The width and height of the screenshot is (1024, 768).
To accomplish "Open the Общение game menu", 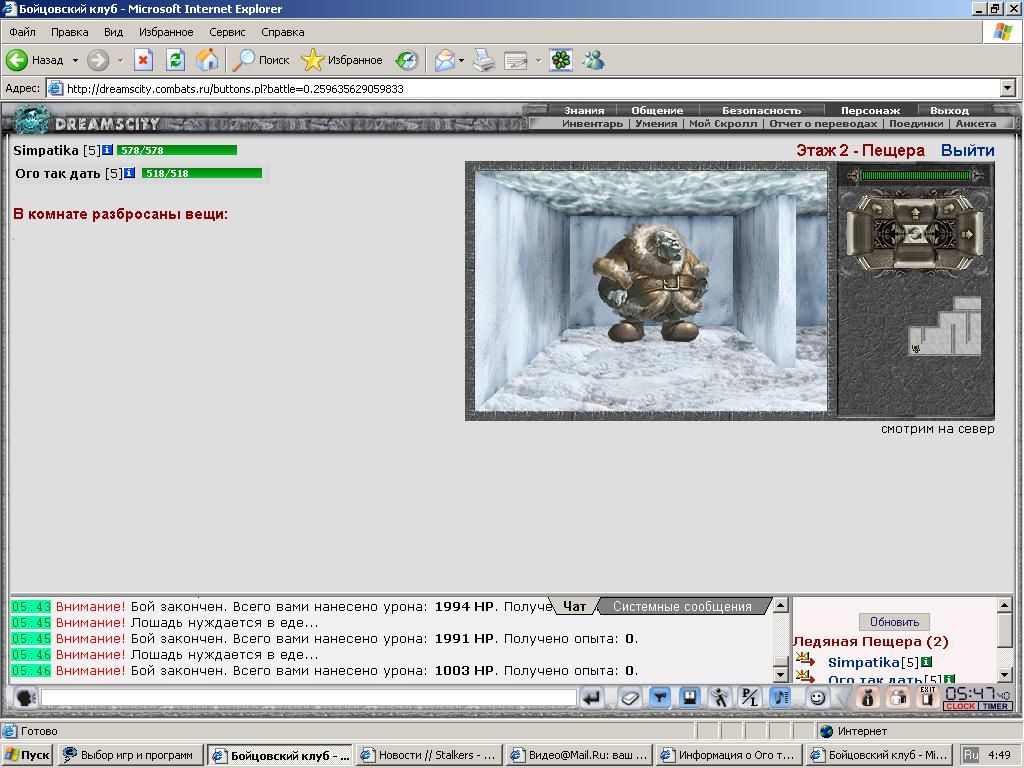I will click(657, 110).
